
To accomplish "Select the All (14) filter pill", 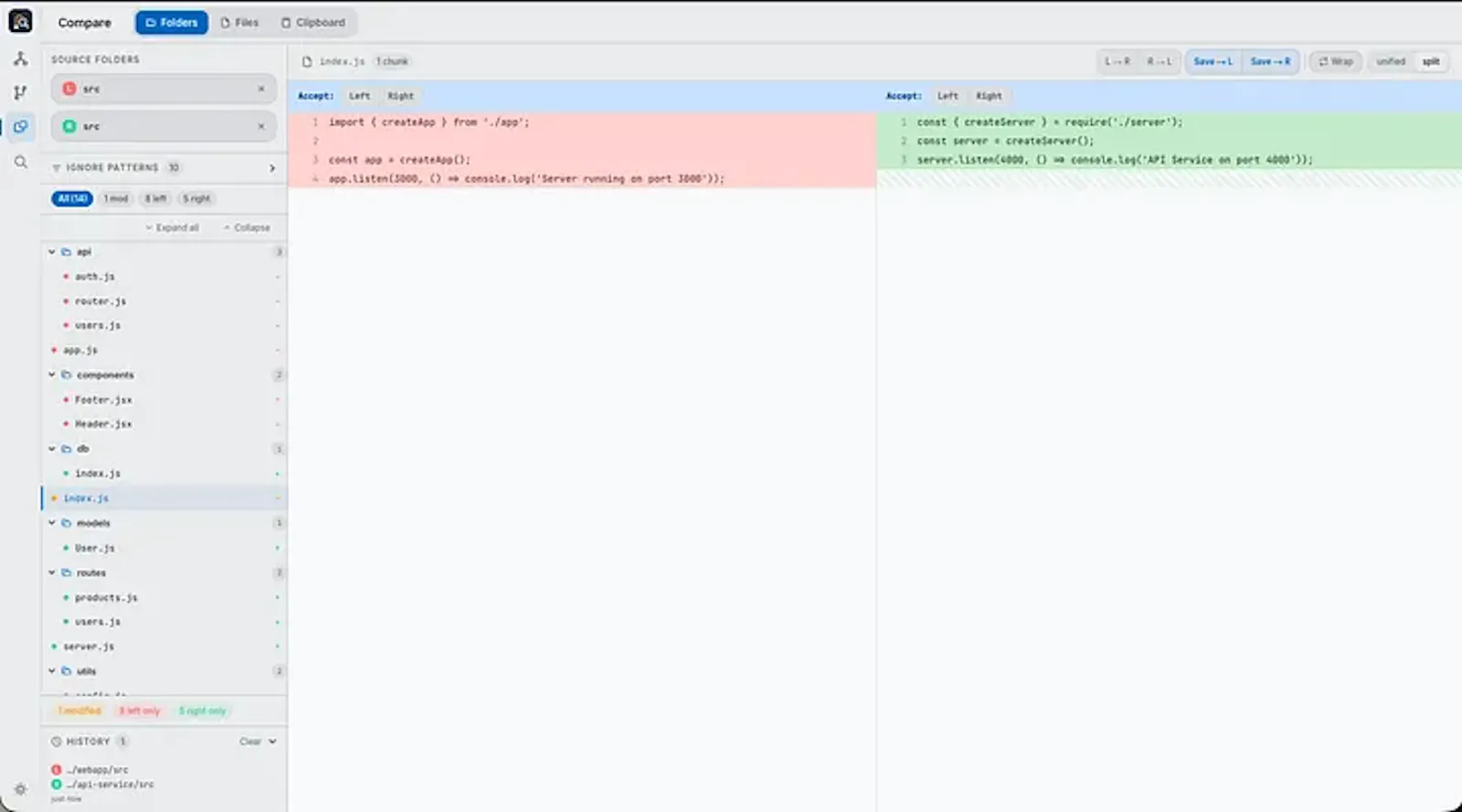I will tap(72, 198).
